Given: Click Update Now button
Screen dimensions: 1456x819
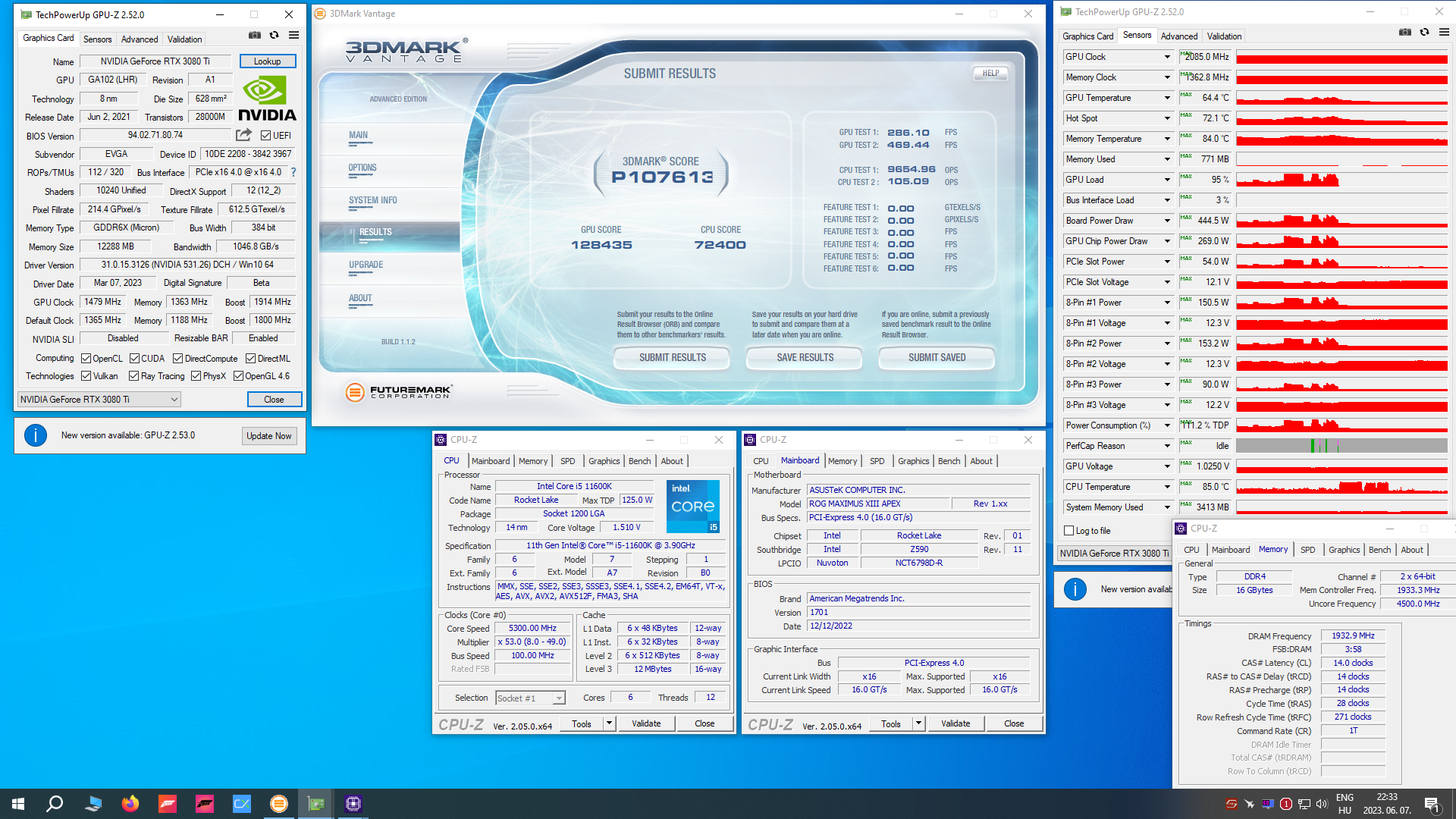Looking at the screenshot, I should coord(268,436).
